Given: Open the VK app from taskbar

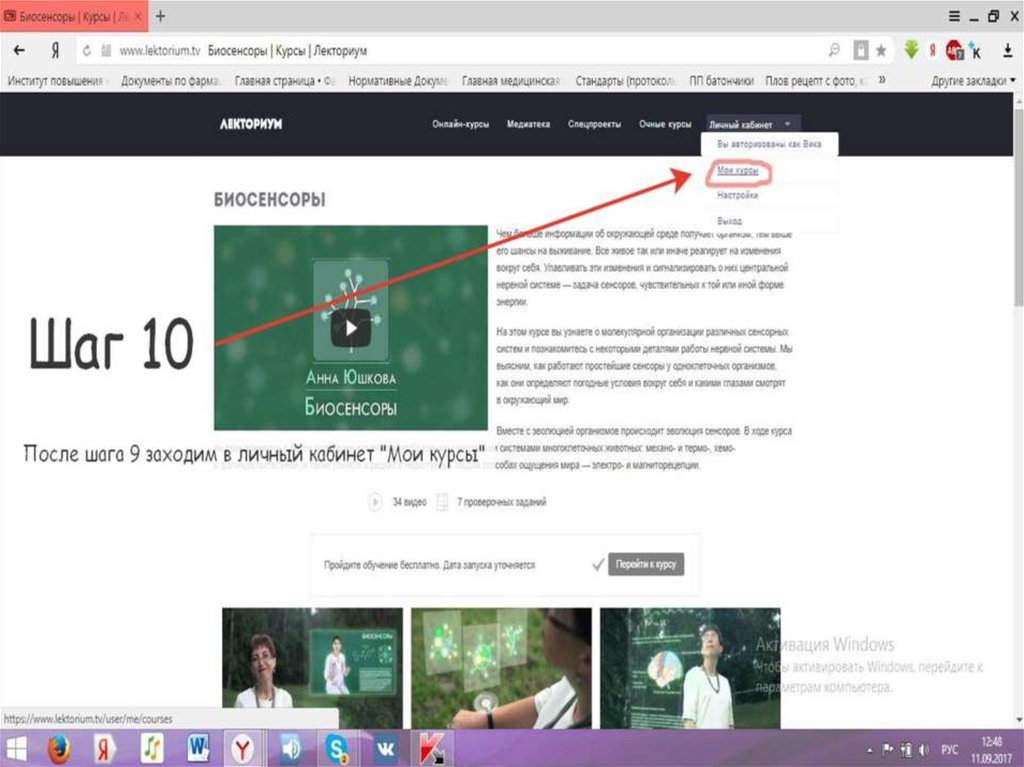Looking at the screenshot, I should coord(385,749).
